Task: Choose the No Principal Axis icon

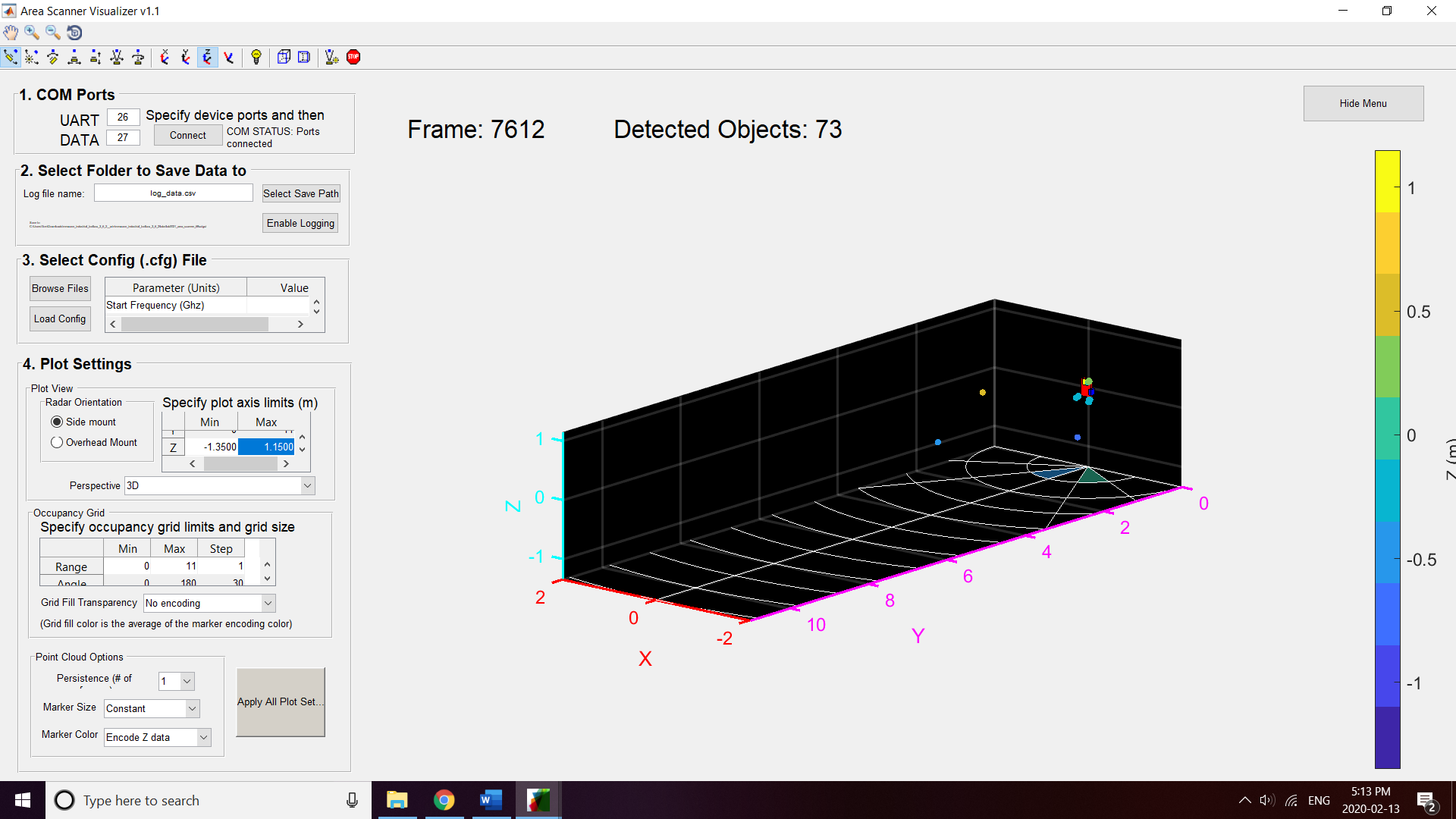Action: [228, 58]
